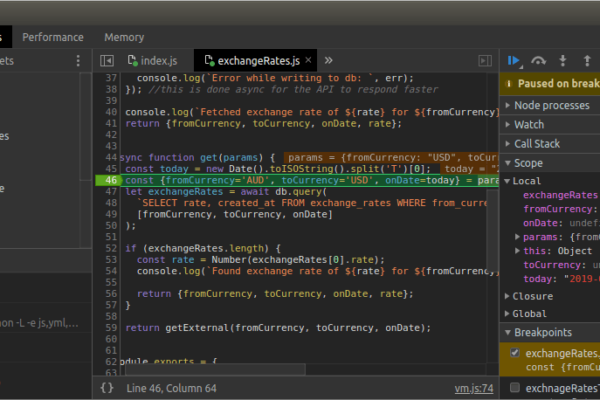Viewport: 600px width, 400px height.
Task: Step out of the current function
Action: tap(587, 60)
